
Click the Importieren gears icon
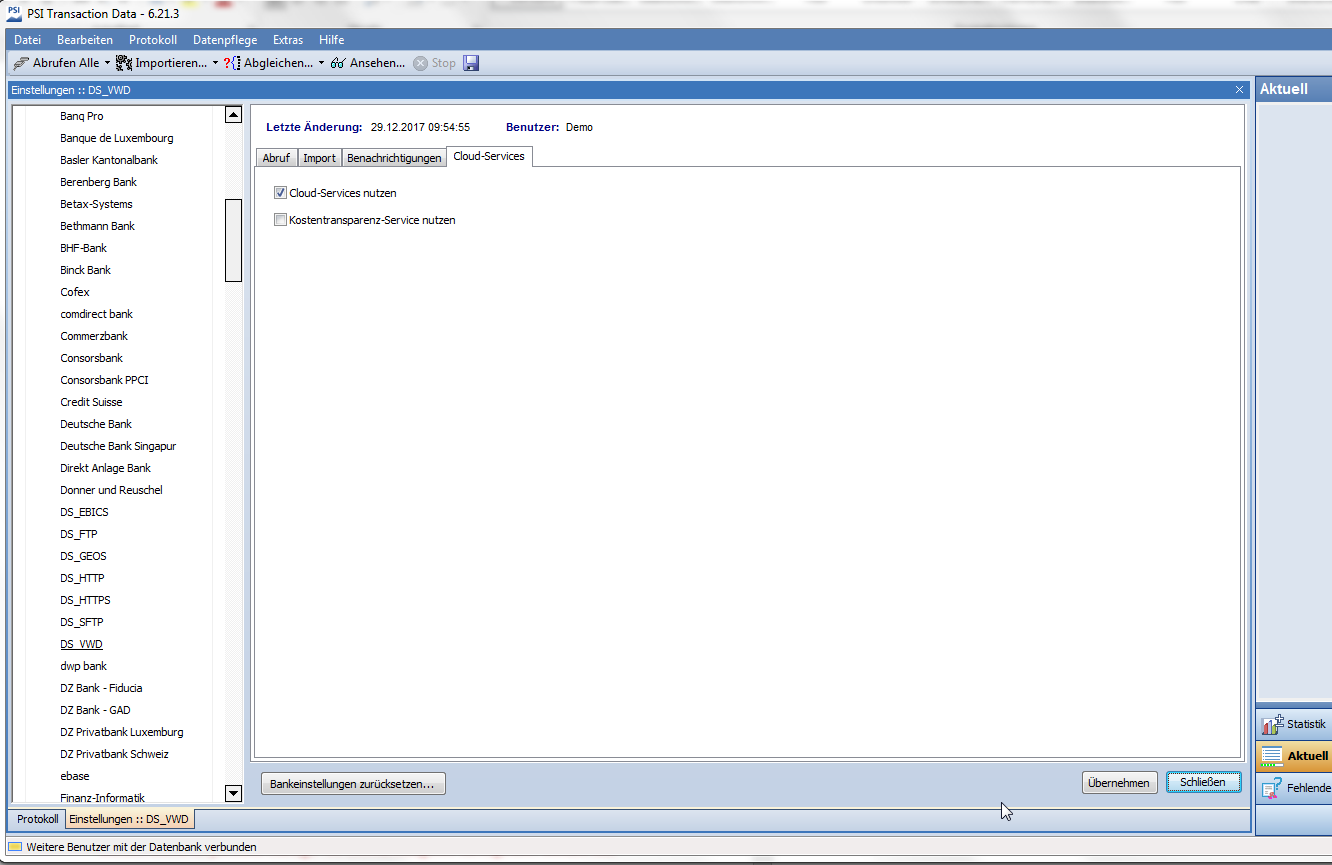124,63
